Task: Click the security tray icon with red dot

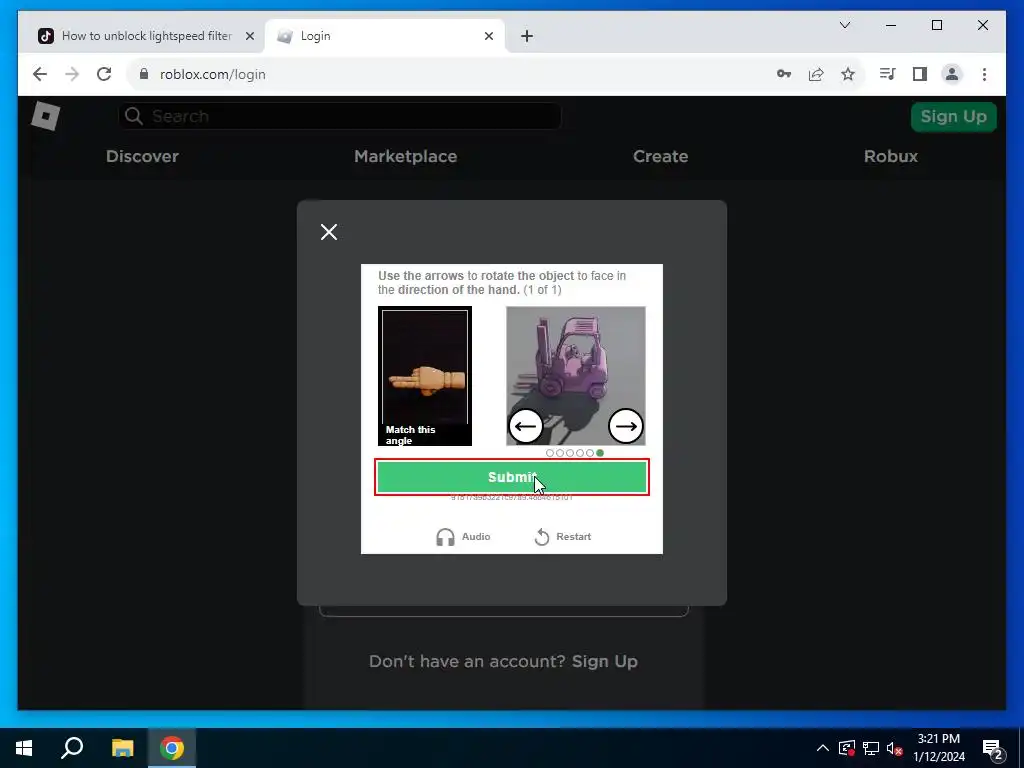Action: [x=847, y=748]
